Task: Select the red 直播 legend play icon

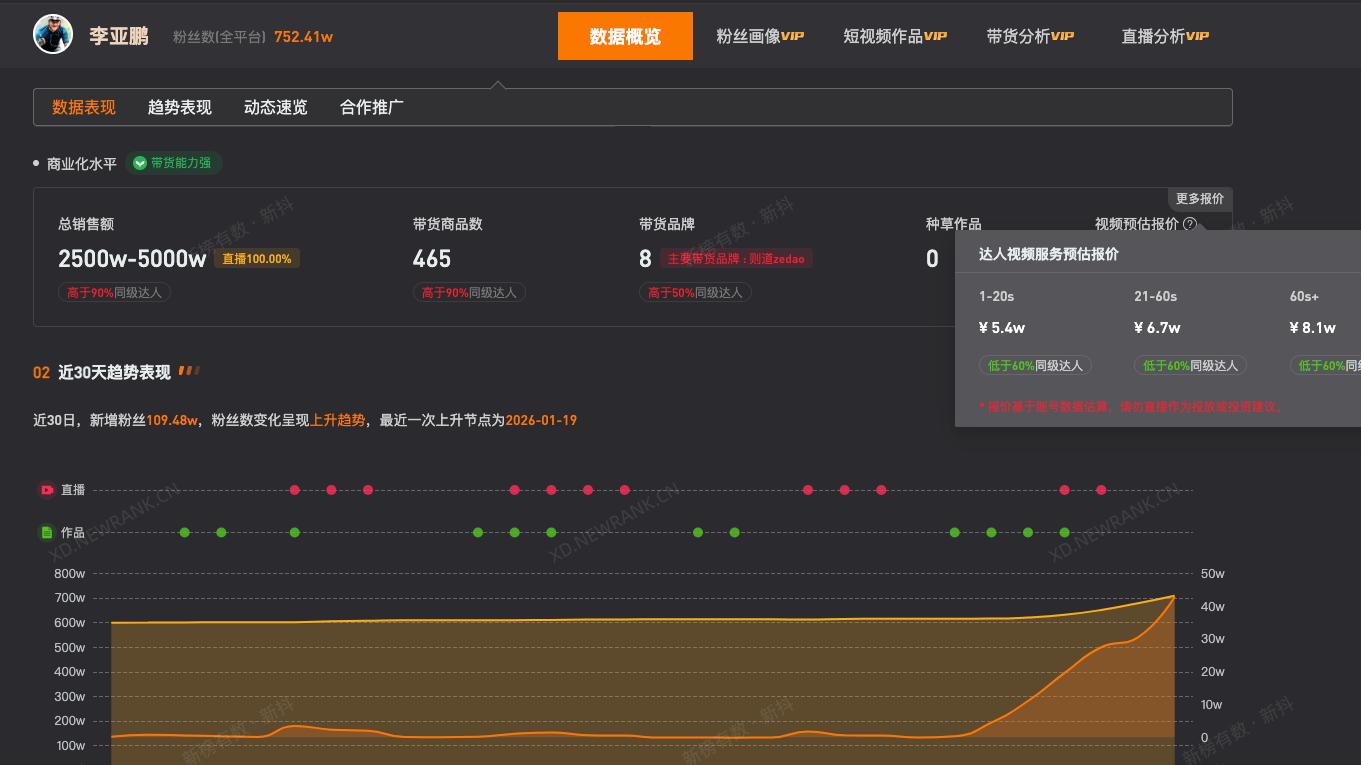Action: point(46,490)
